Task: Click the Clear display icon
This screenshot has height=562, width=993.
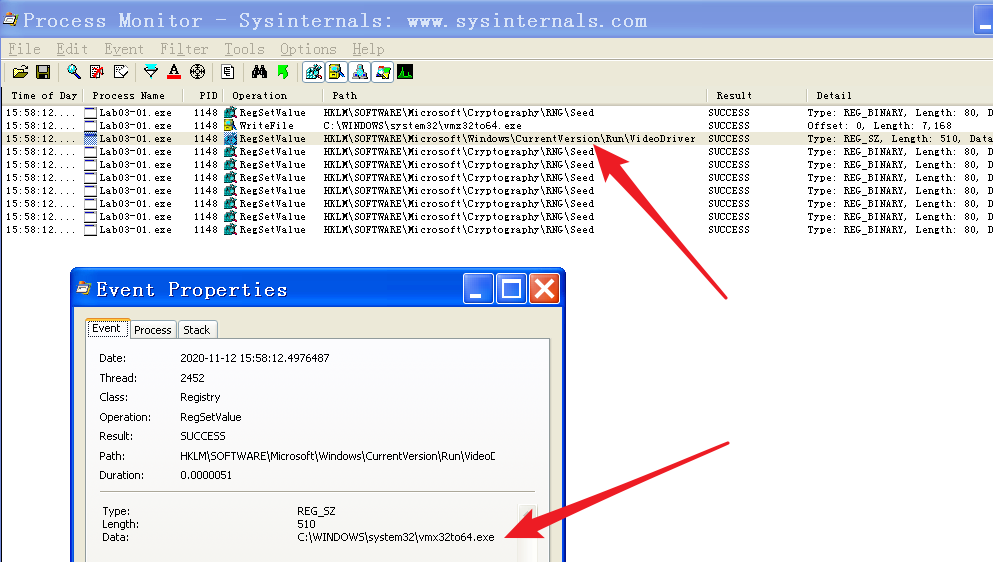Action: (120, 72)
